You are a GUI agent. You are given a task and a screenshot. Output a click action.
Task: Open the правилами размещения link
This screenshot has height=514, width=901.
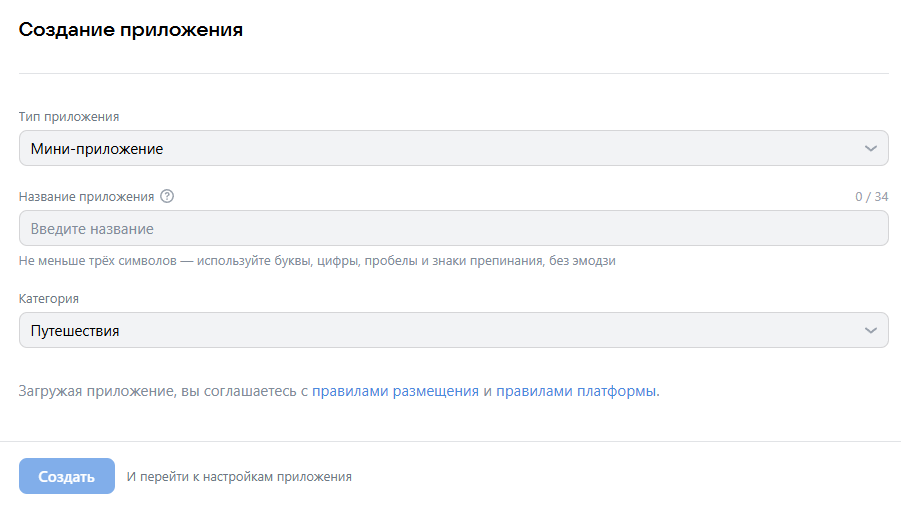tap(395, 391)
